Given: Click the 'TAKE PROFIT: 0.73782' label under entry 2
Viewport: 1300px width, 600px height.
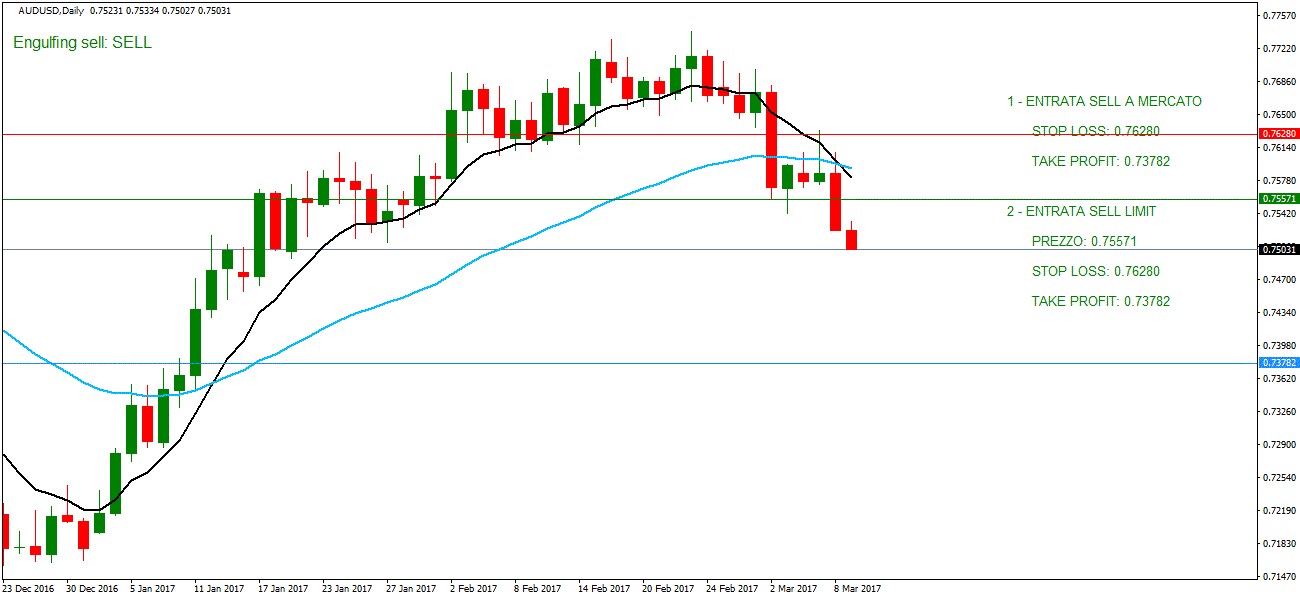Looking at the screenshot, I should [x=1101, y=301].
